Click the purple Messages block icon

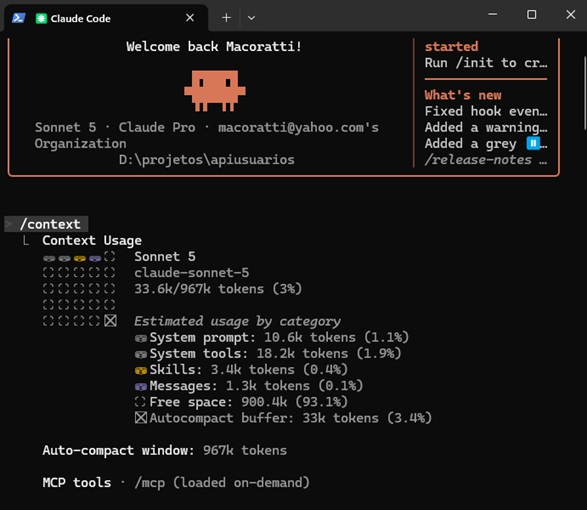[141, 387]
